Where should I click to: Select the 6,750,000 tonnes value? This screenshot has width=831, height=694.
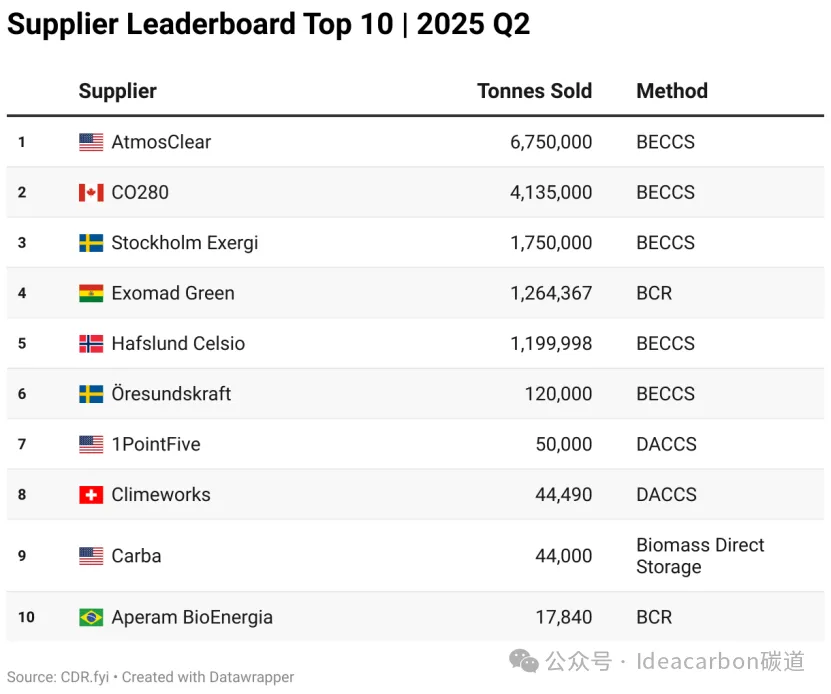pyautogui.click(x=551, y=142)
